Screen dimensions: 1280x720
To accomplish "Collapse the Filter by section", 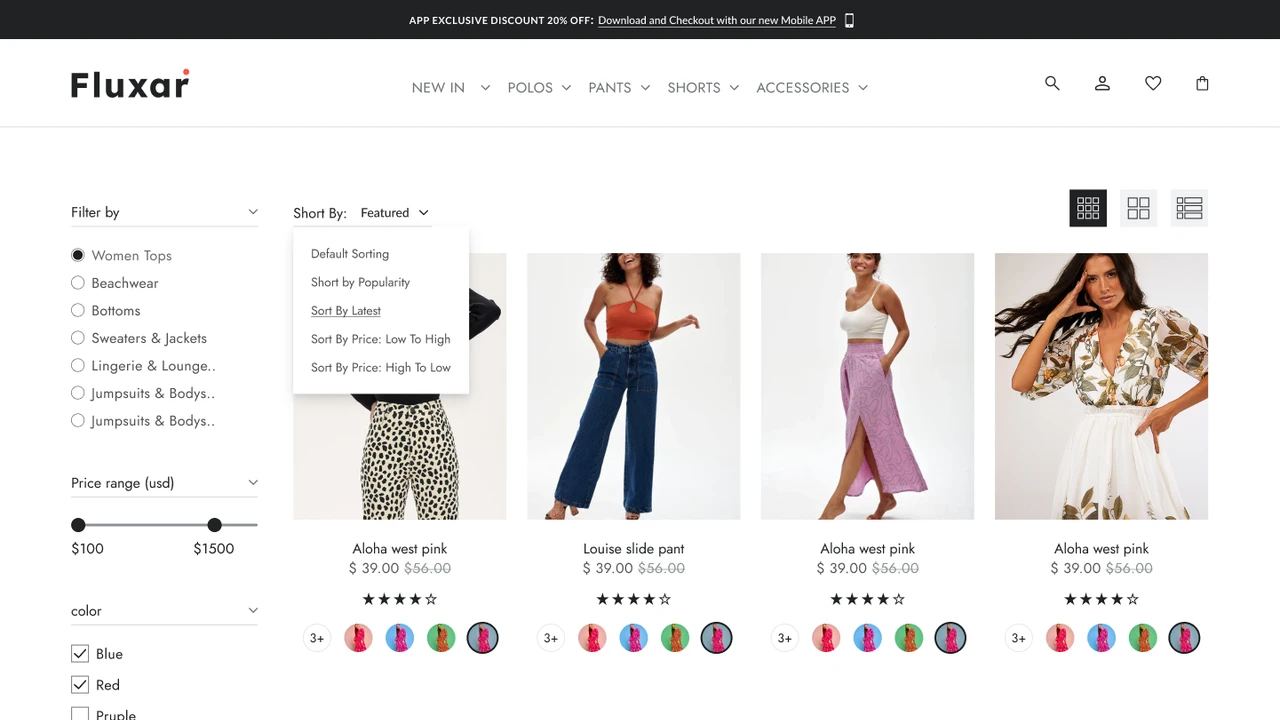I will [x=253, y=212].
